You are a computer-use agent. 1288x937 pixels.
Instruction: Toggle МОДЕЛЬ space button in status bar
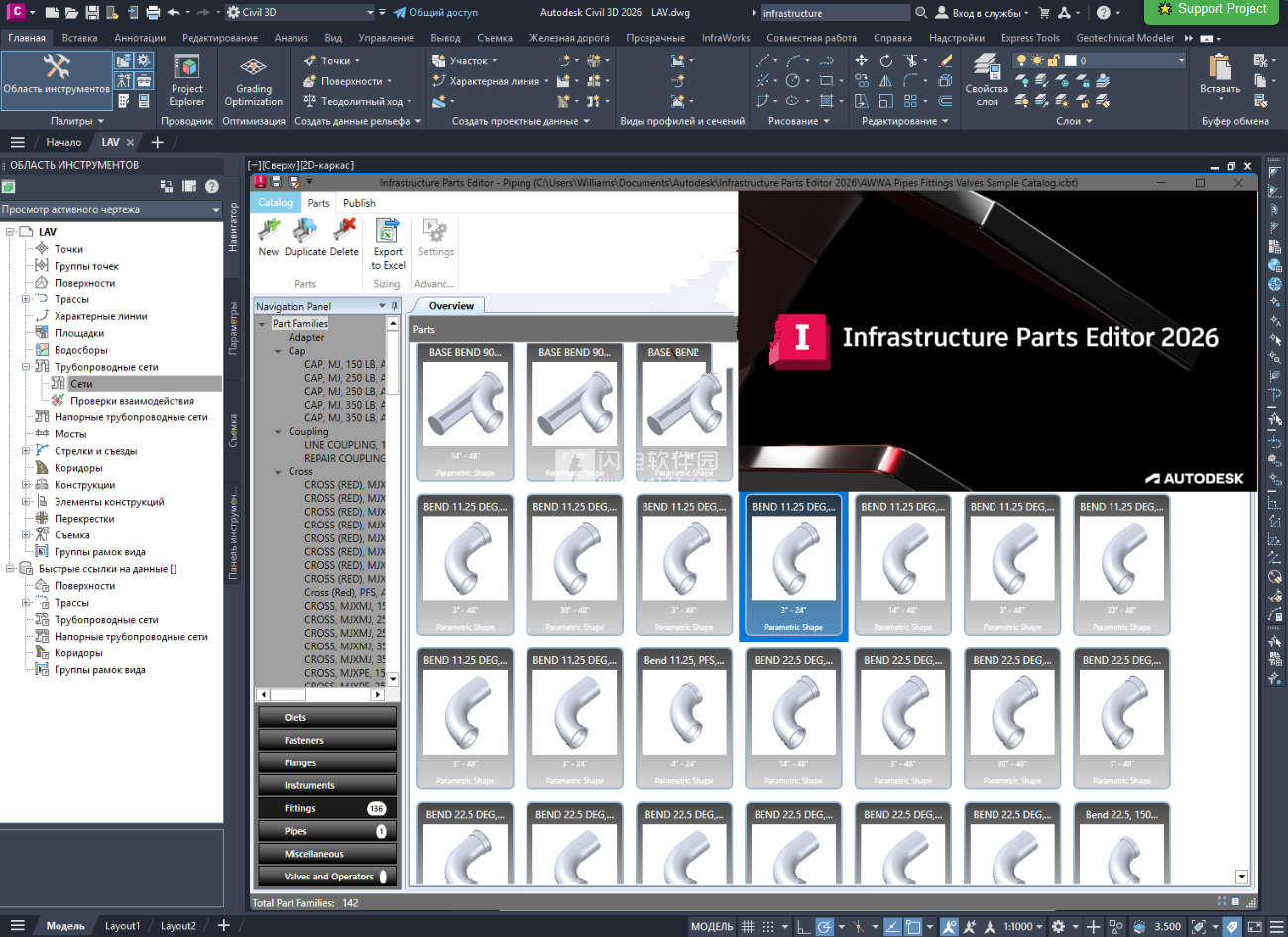tap(712, 926)
